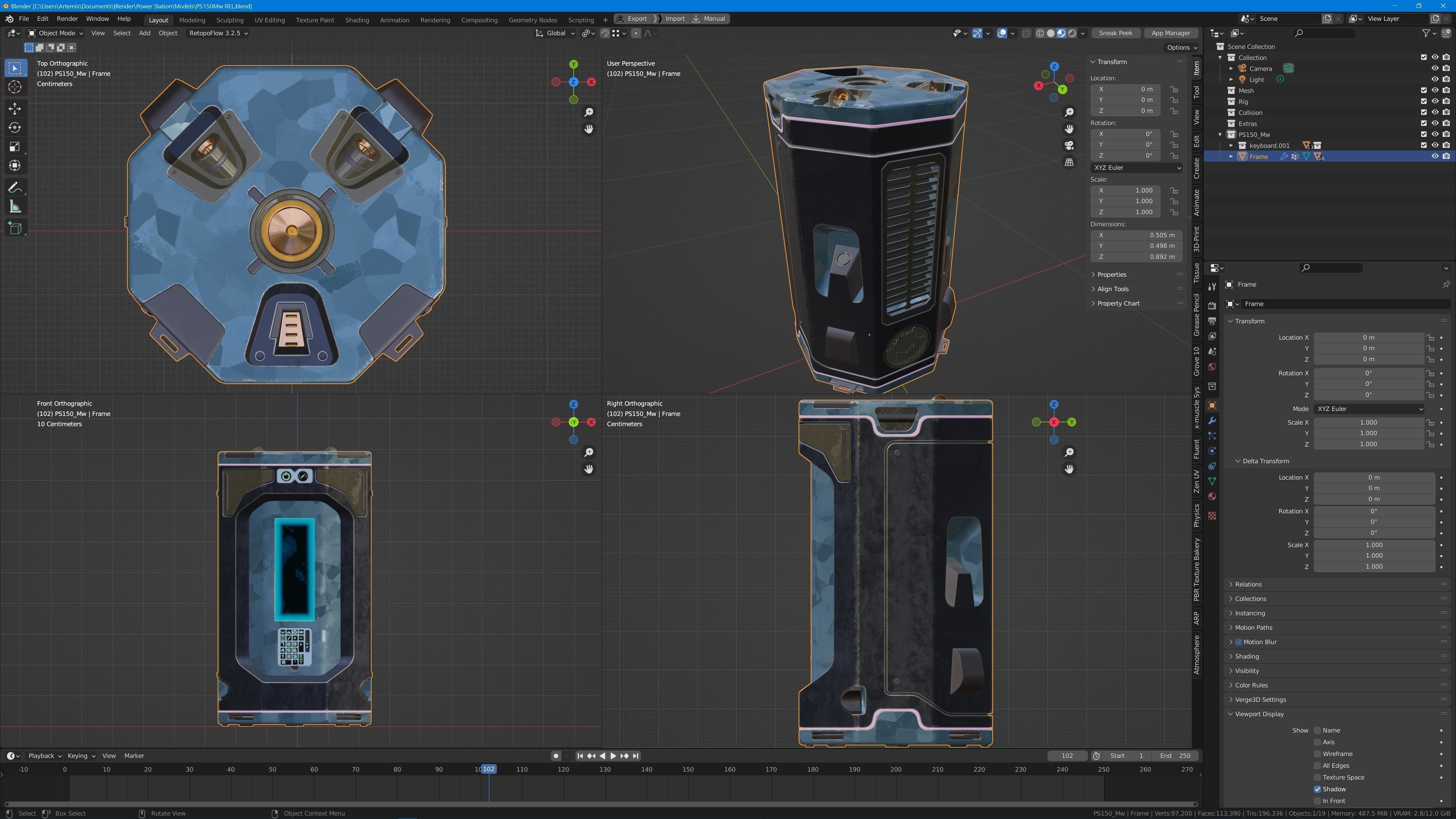Jump to timeline end frame
This screenshot has height=819, width=1456.
point(635,756)
